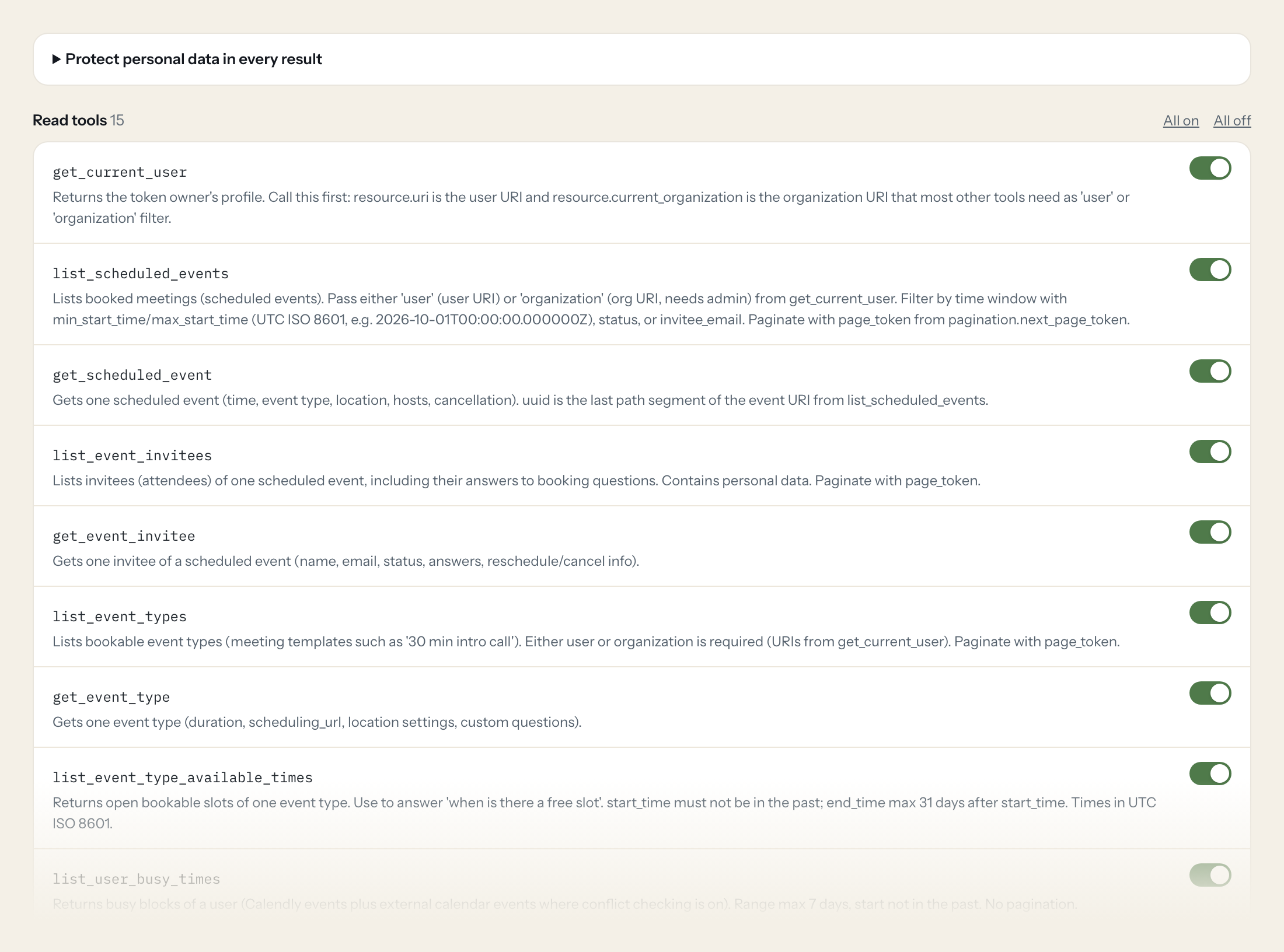Toggle the list_user_busy_times switch

point(1210,875)
